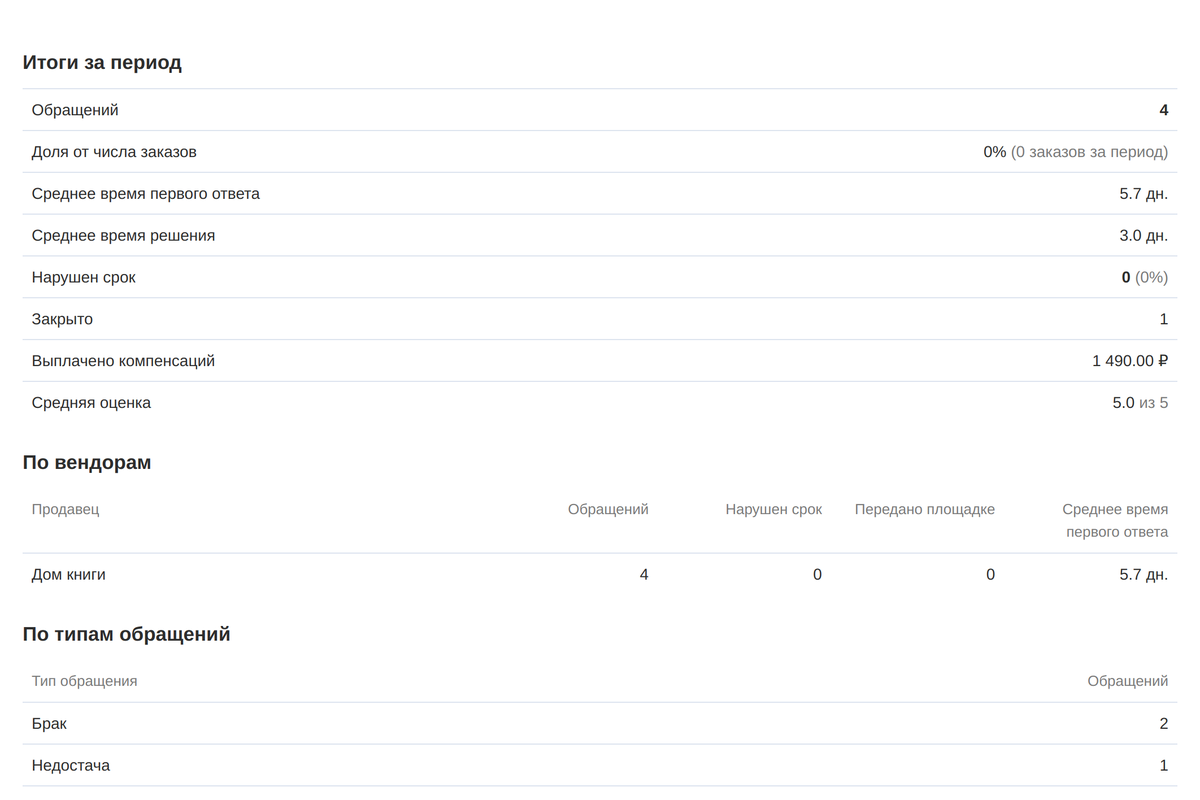The height and width of the screenshot is (800, 1200).
Task: Click the 'По вендорам' heading
Action: pos(87,463)
